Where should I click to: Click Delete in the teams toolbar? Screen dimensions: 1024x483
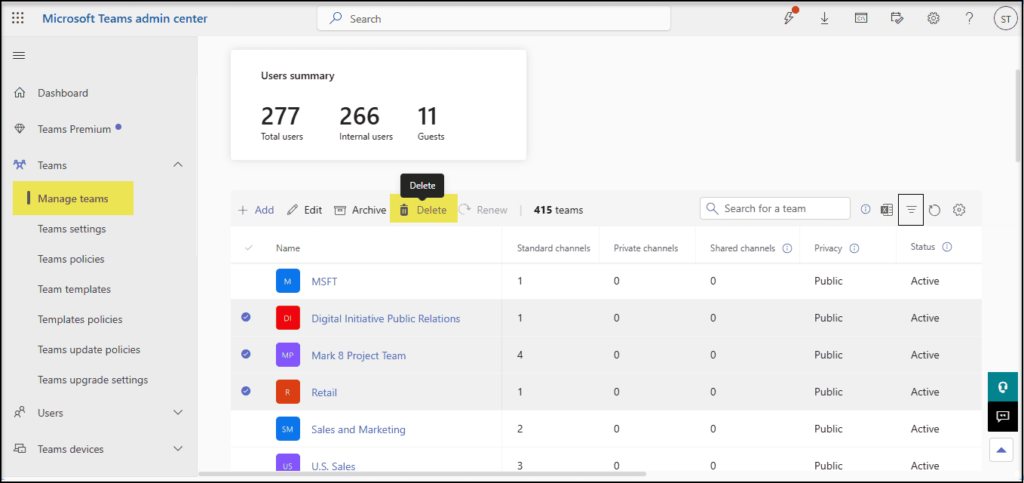click(x=423, y=210)
